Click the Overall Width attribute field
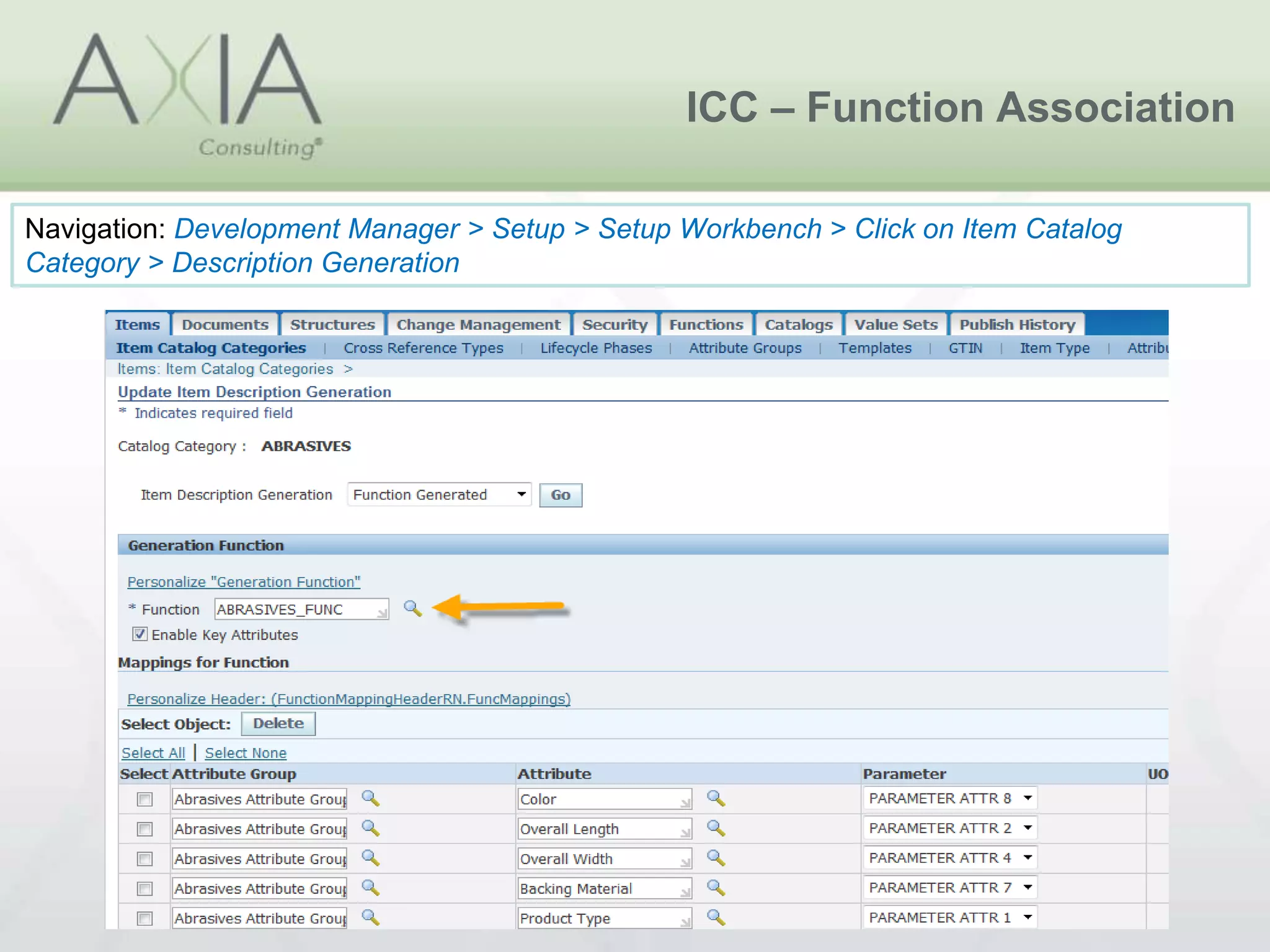The image size is (1270, 952). 605,858
